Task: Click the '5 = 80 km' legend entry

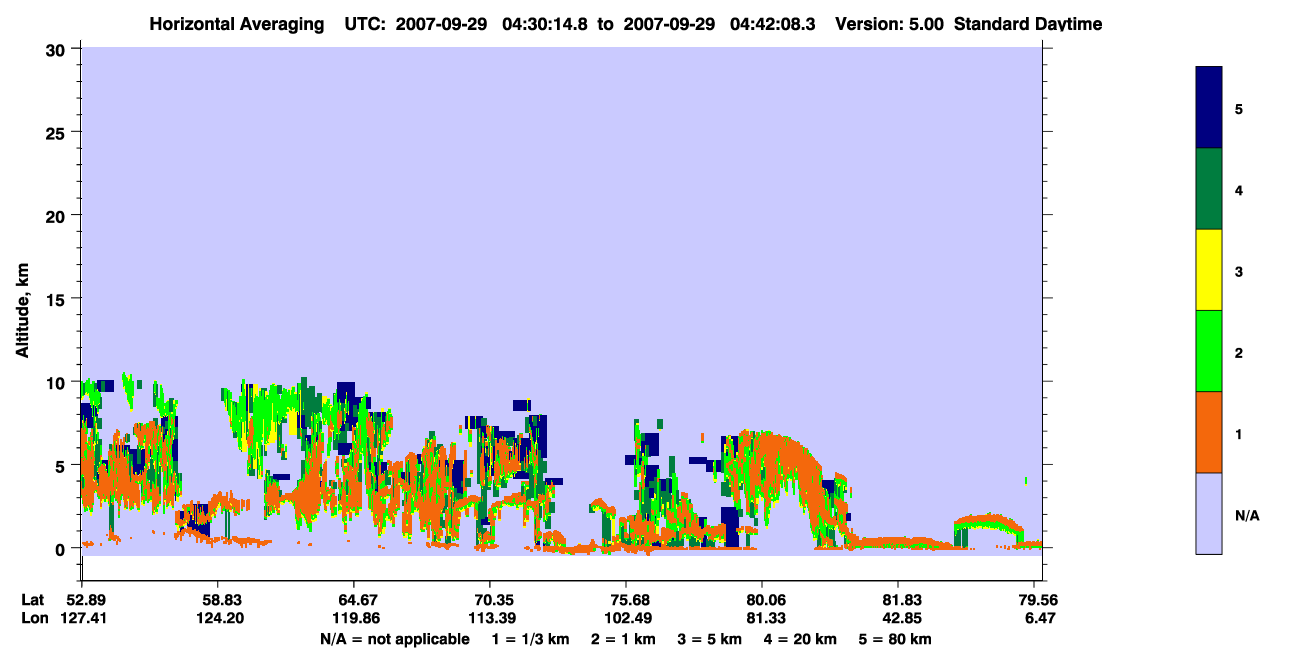Action: click(895, 639)
